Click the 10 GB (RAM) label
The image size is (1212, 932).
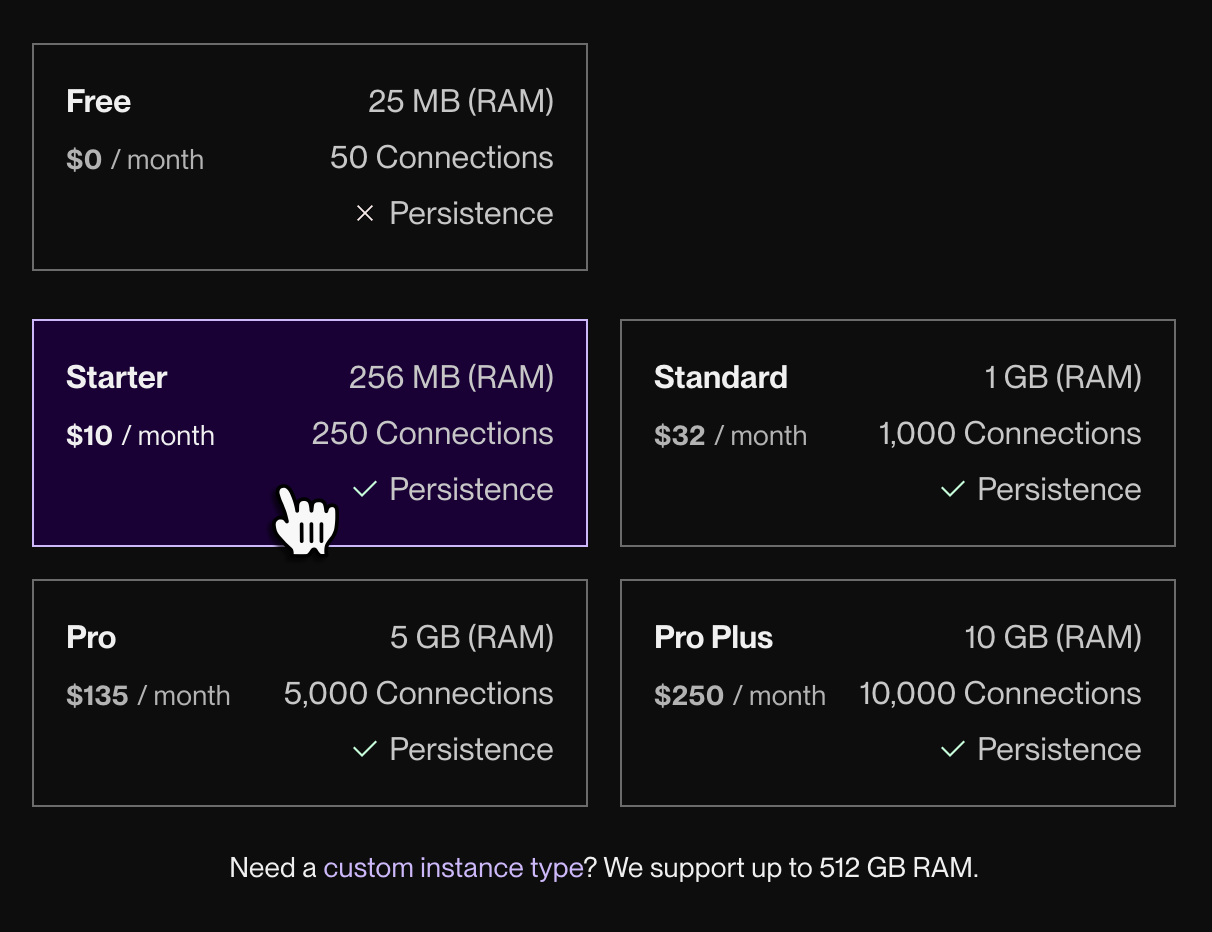pyautogui.click(x=1053, y=638)
